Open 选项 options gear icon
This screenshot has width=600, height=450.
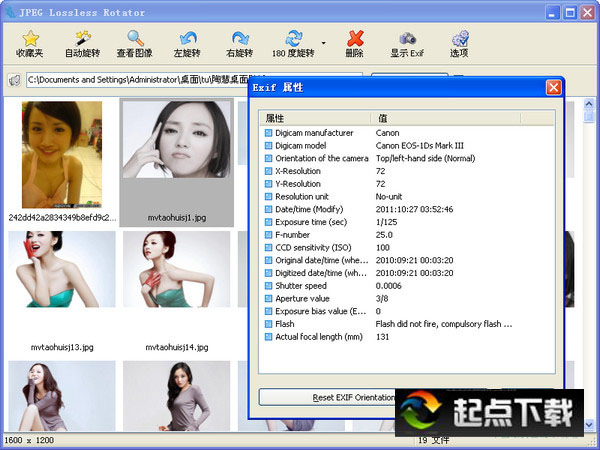point(458,43)
